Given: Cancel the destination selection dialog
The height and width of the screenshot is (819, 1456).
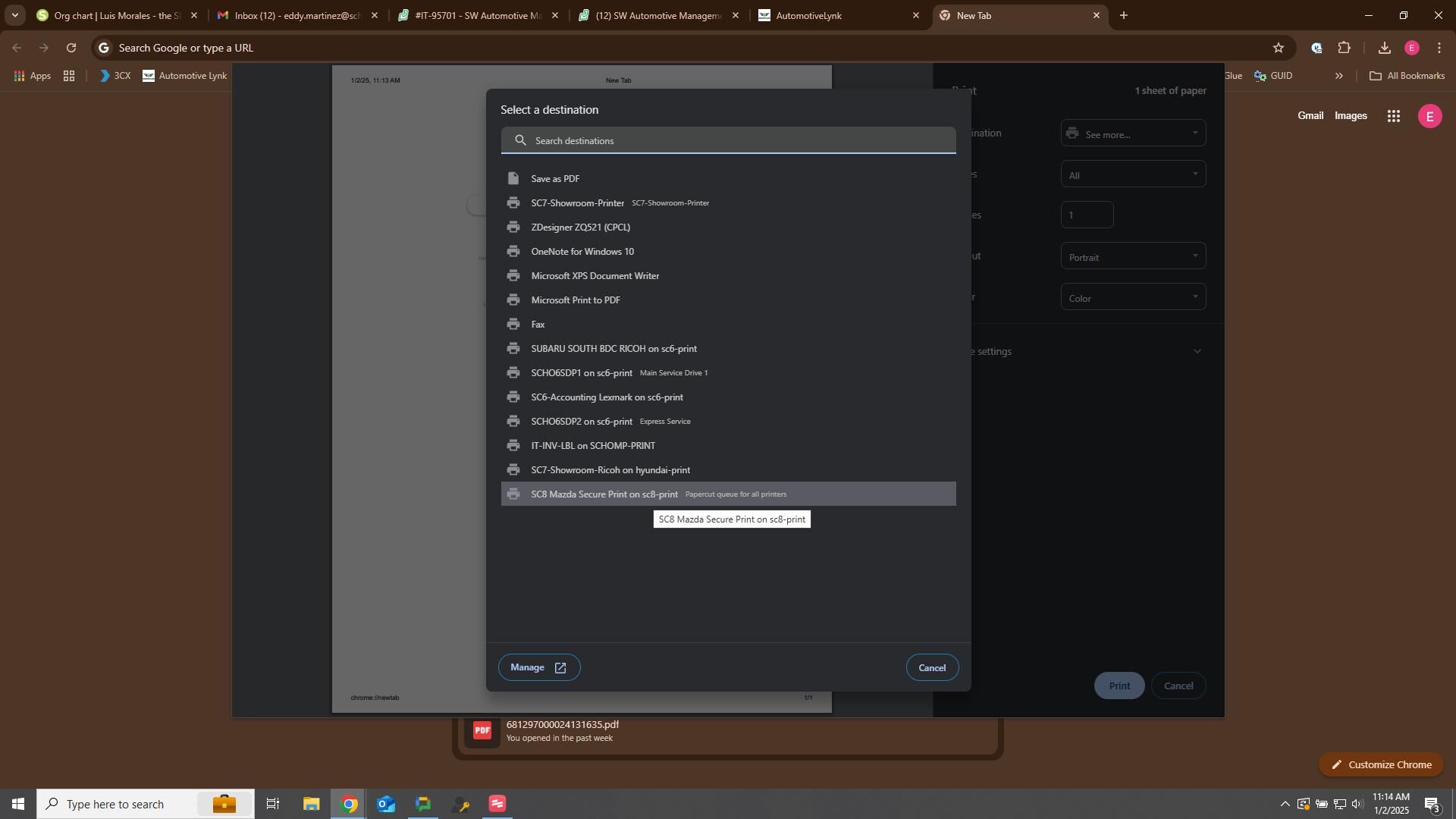Looking at the screenshot, I should pos(932,667).
